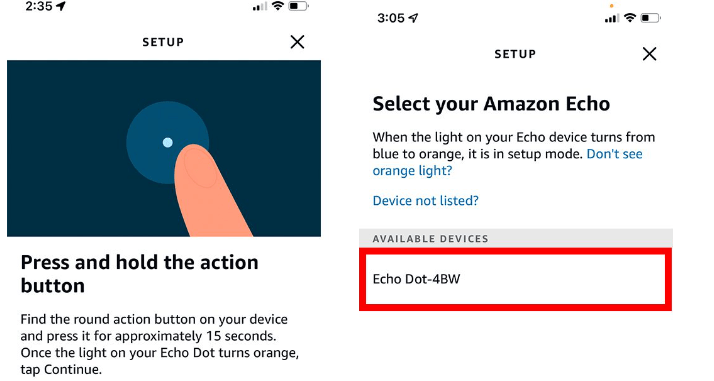The image size is (714, 381).
Task: Tap the cellular signal bars on right phone
Action: (x=612, y=19)
